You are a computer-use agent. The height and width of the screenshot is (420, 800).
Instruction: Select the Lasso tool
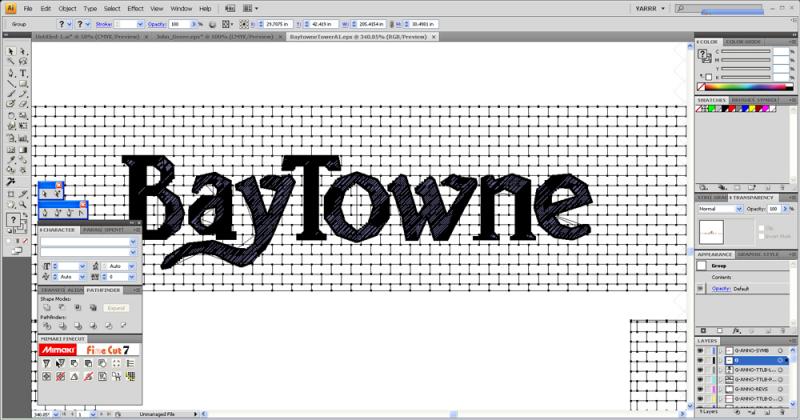pos(23,62)
